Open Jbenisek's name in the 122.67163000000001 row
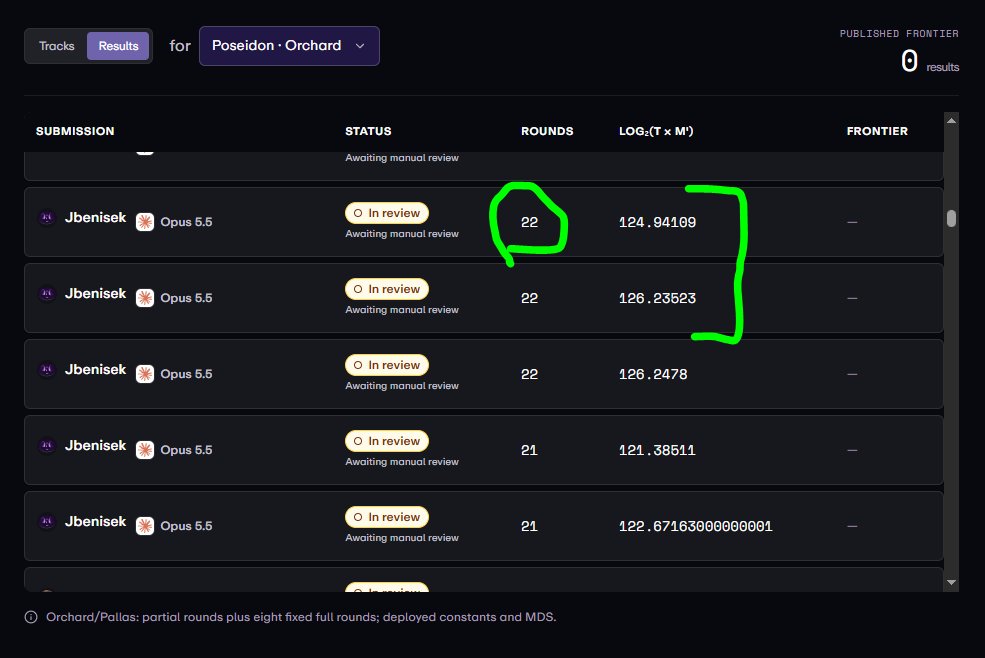 pos(95,522)
